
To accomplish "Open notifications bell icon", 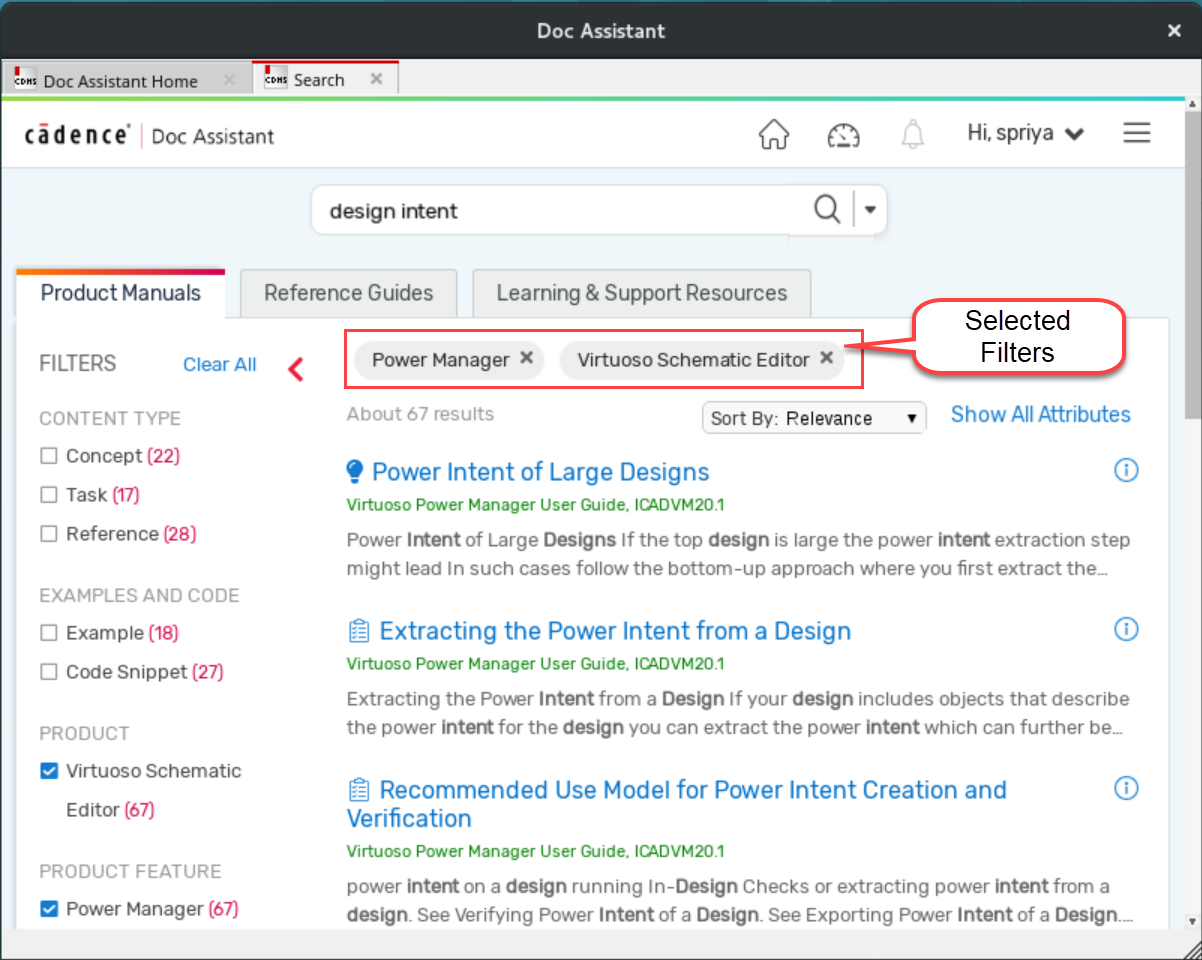I will pyautogui.click(x=912, y=135).
